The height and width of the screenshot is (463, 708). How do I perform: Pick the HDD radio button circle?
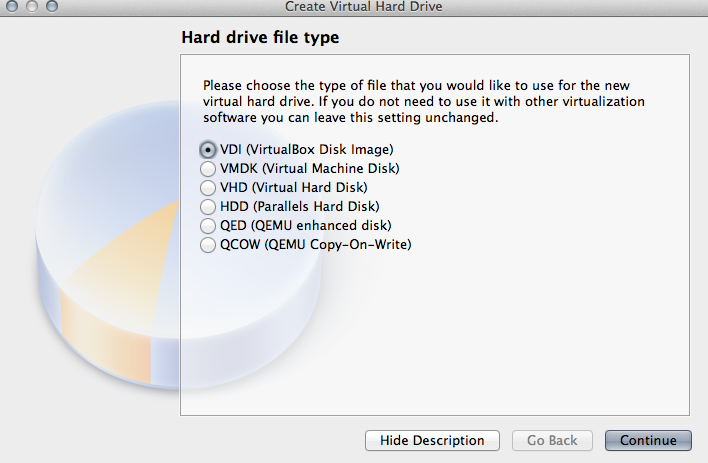coord(208,206)
